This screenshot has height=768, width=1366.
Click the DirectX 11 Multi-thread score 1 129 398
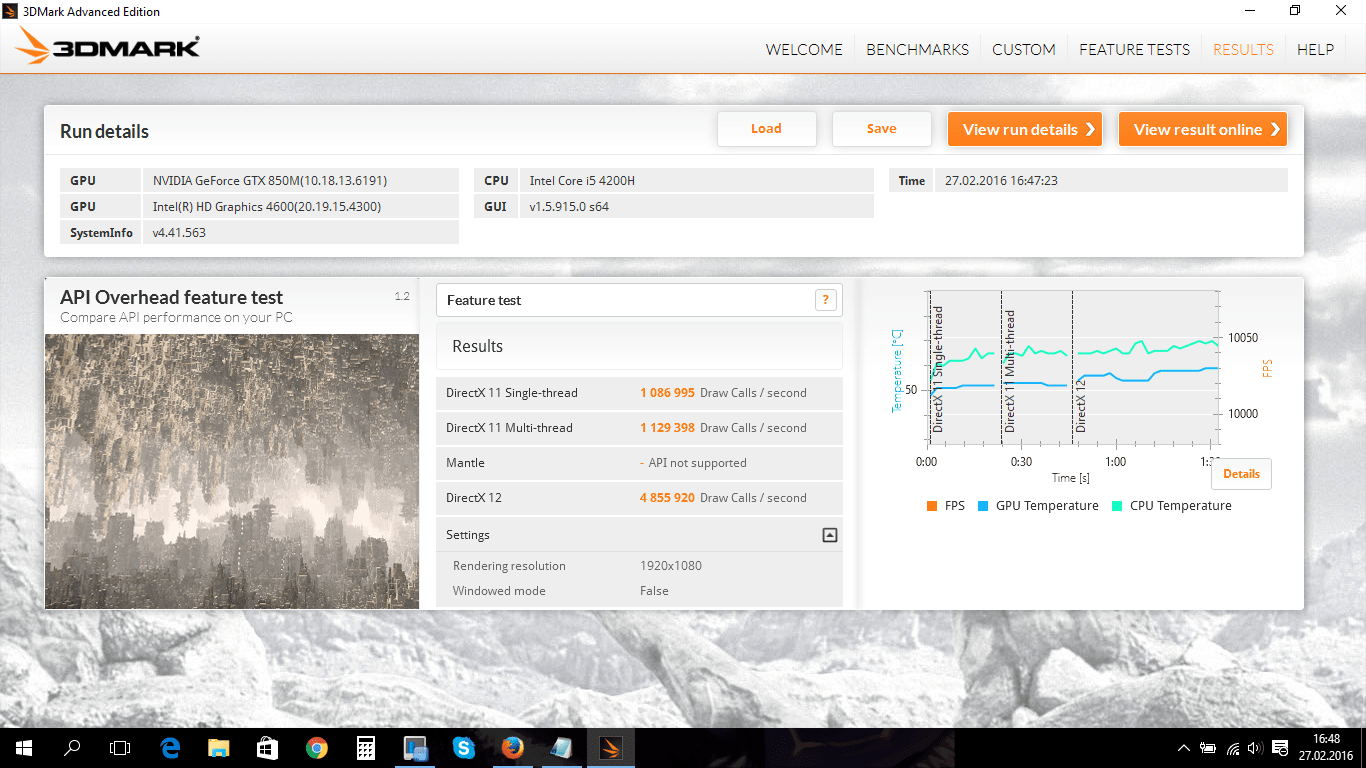tap(667, 428)
